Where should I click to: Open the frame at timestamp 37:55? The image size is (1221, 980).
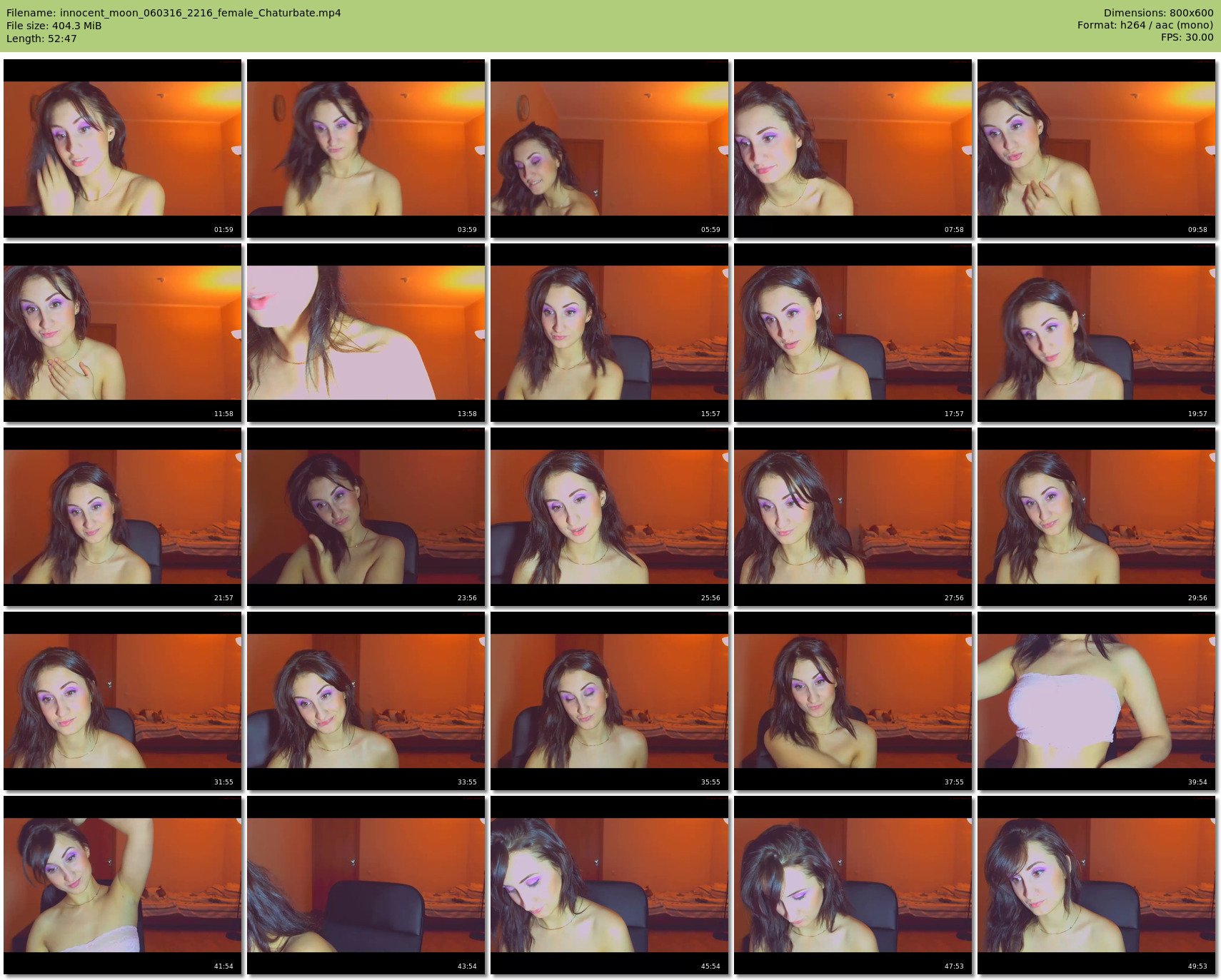click(853, 701)
